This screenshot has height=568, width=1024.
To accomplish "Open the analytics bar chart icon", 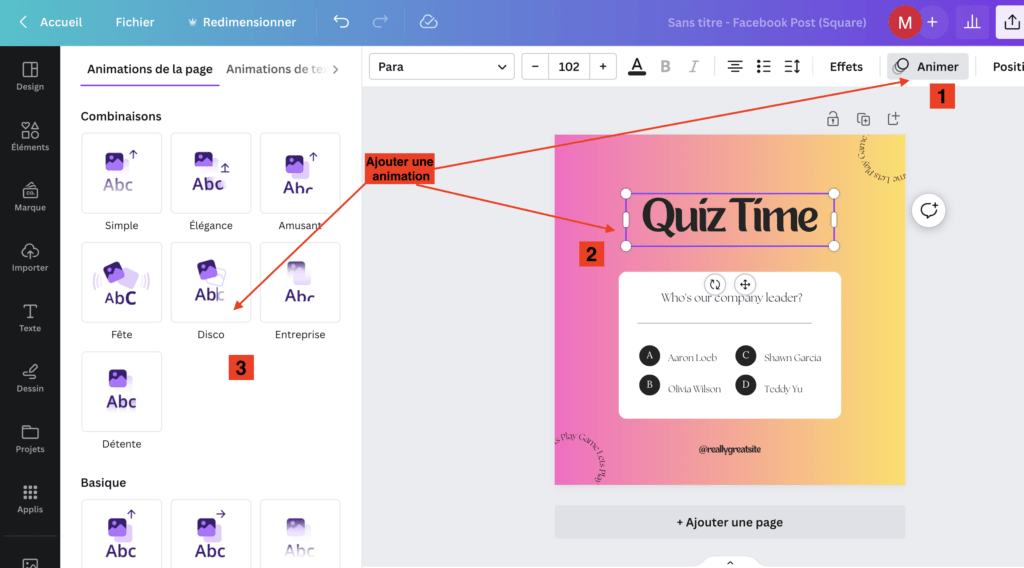I will [970, 22].
